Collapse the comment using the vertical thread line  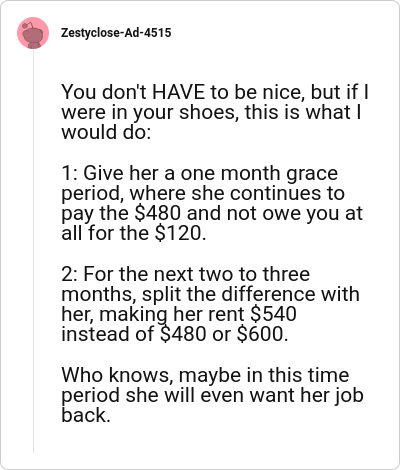(33, 251)
